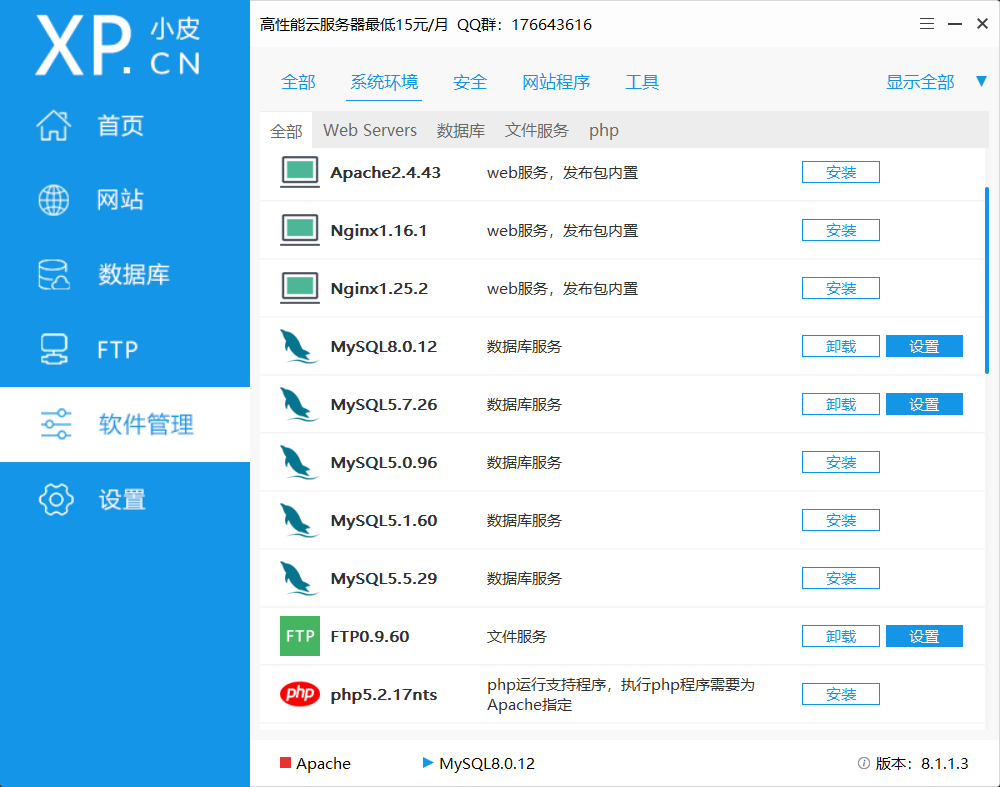The width and height of the screenshot is (1000, 787).
Task: Install Nginx1.25.2 with 安装 button
Action: pos(841,288)
